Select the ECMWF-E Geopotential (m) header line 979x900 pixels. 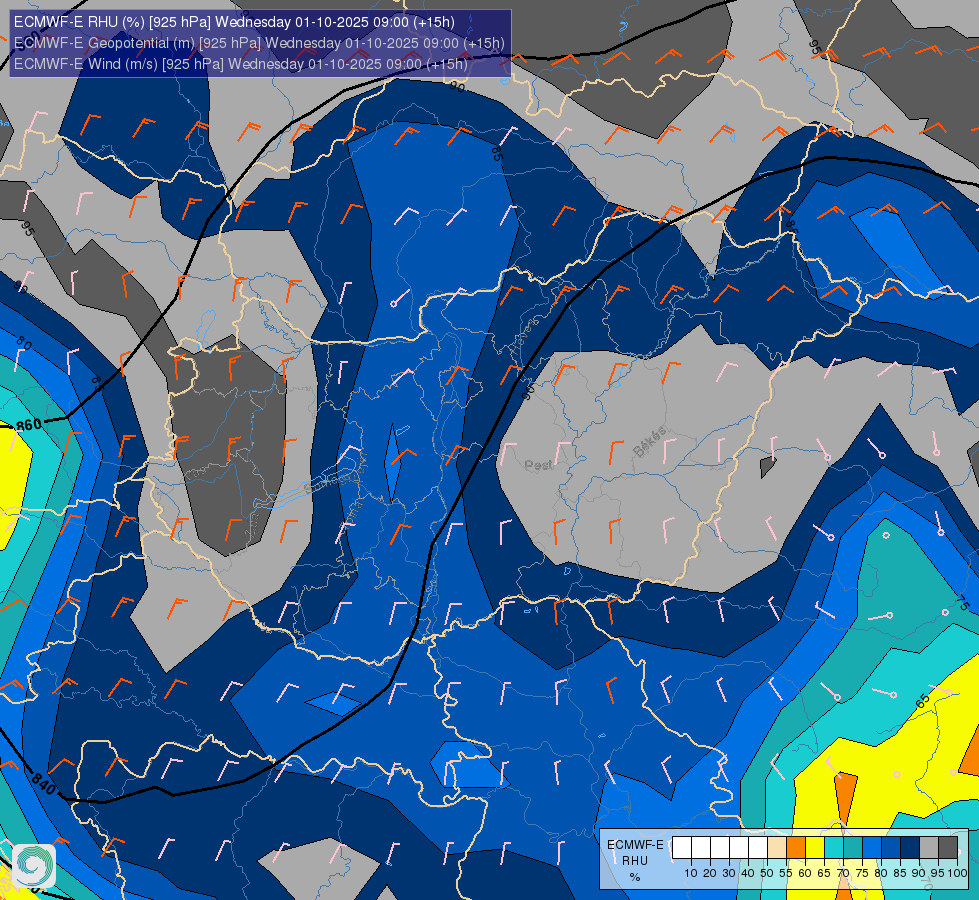[259, 43]
